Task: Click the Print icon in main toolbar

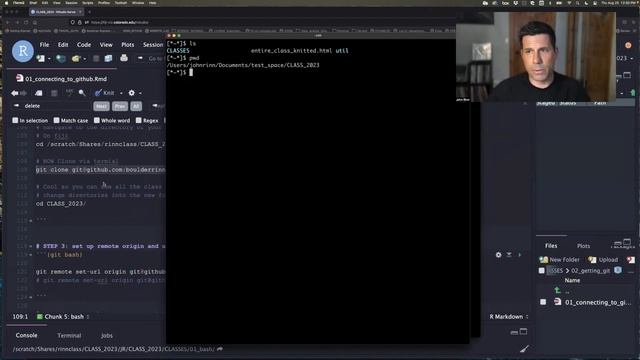Action: (124, 58)
